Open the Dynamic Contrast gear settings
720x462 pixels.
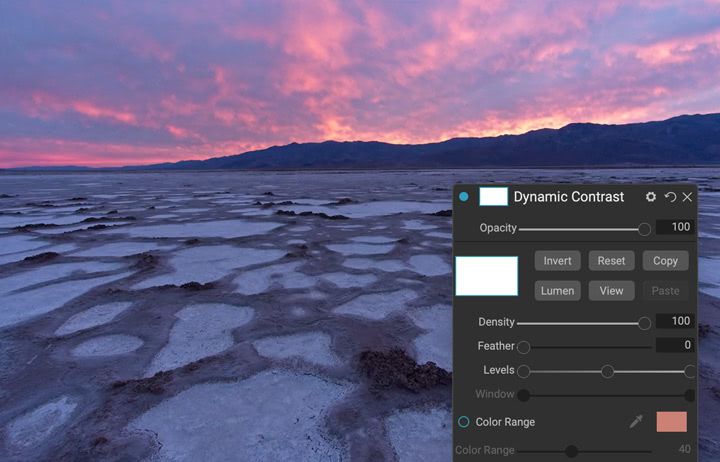tap(651, 197)
